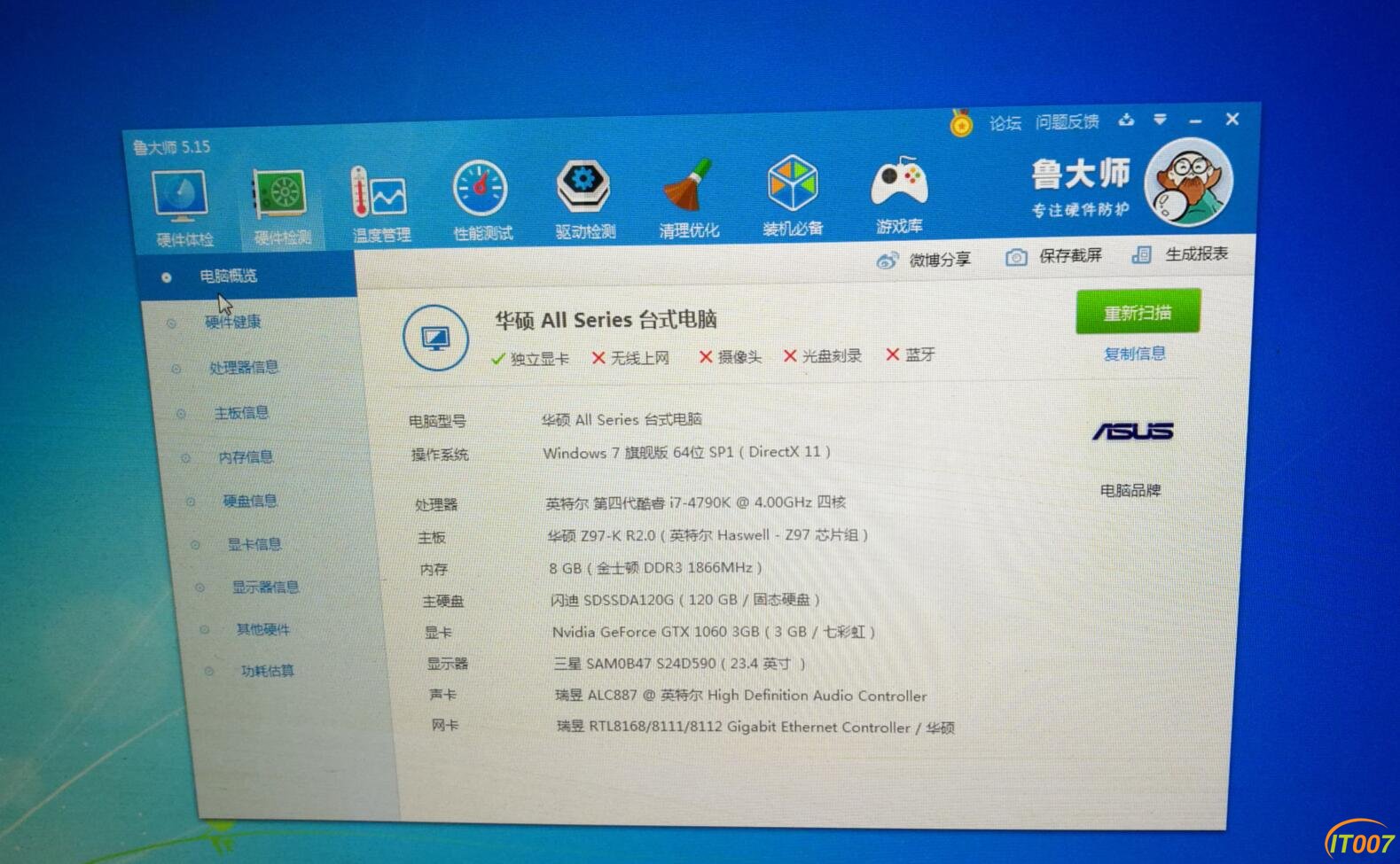Open the 论坛 forum link
Viewport: 1400px width, 864px height.
point(1005,123)
